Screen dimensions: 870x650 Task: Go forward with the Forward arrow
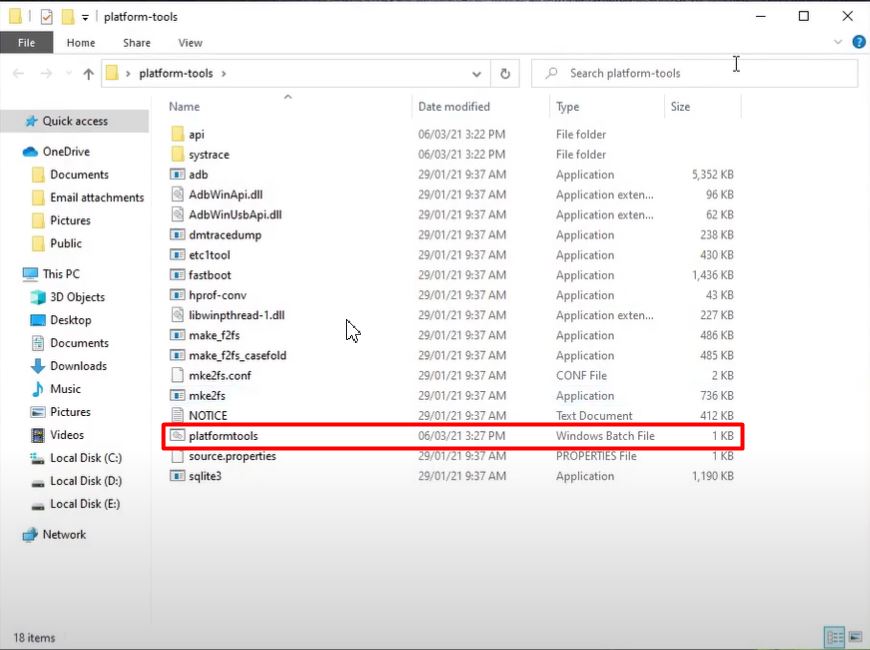pyautogui.click(x=46, y=73)
